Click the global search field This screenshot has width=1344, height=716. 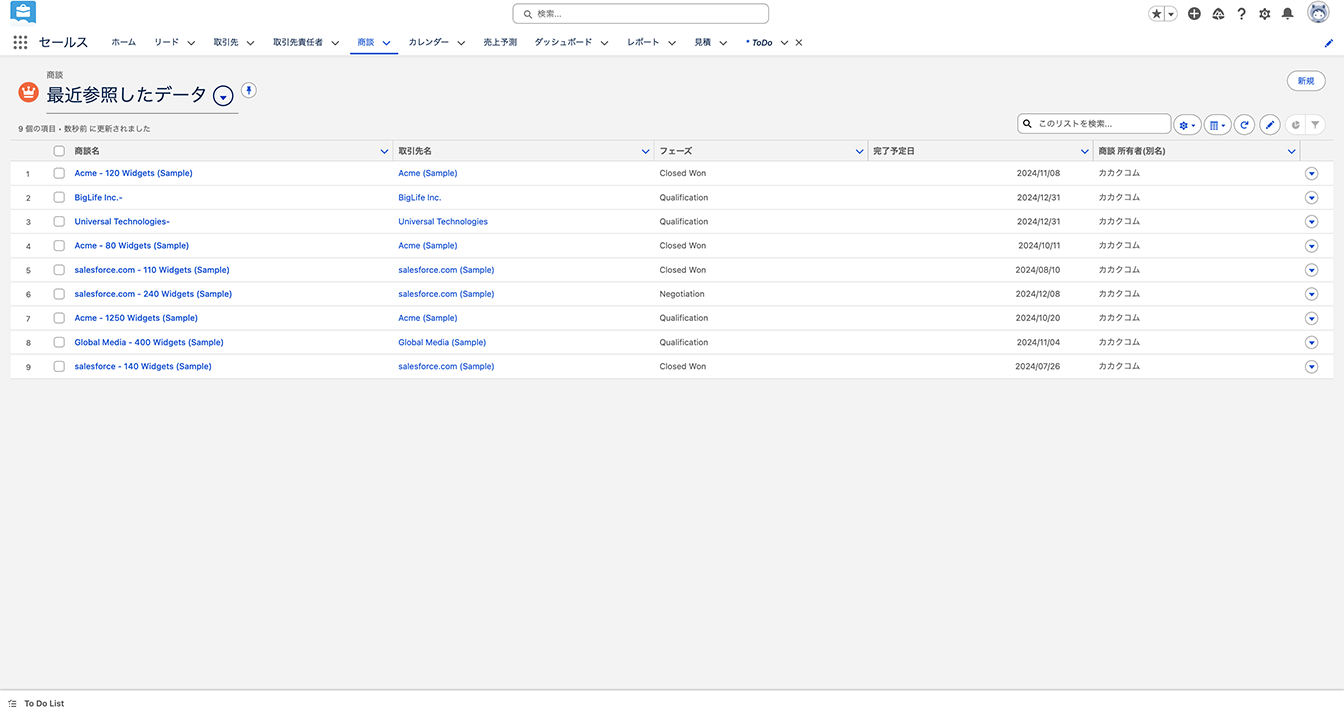[x=641, y=14]
